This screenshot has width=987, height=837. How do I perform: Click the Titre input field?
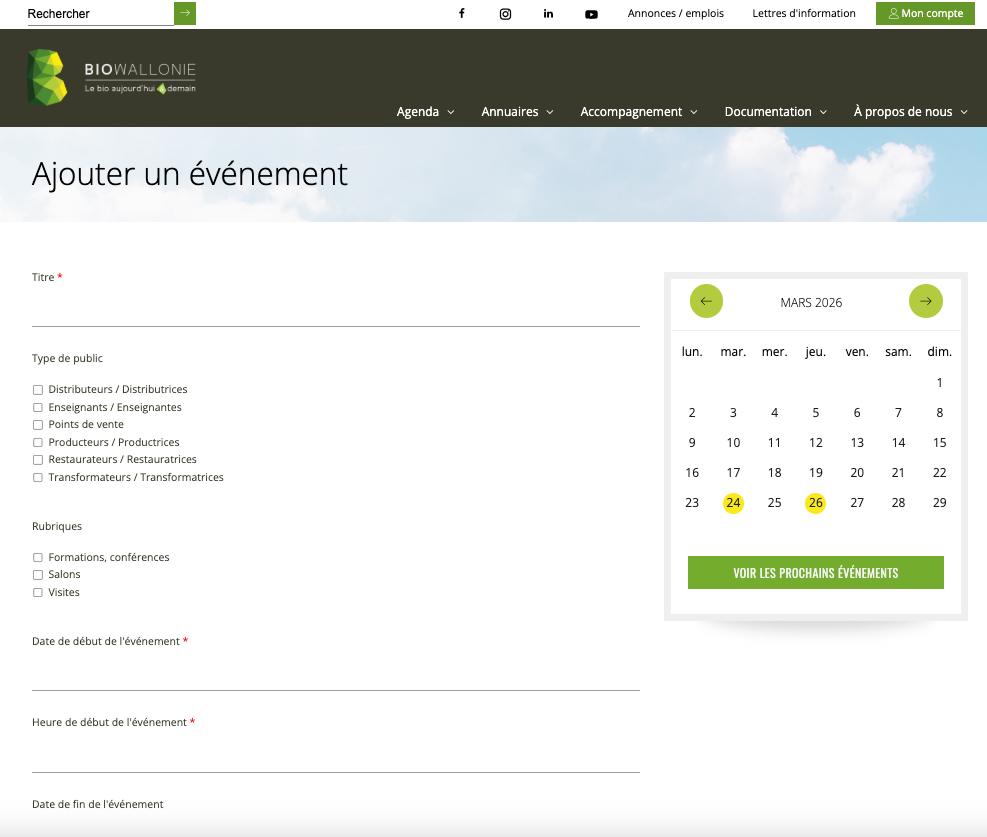pyautogui.click(x=335, y=310)
